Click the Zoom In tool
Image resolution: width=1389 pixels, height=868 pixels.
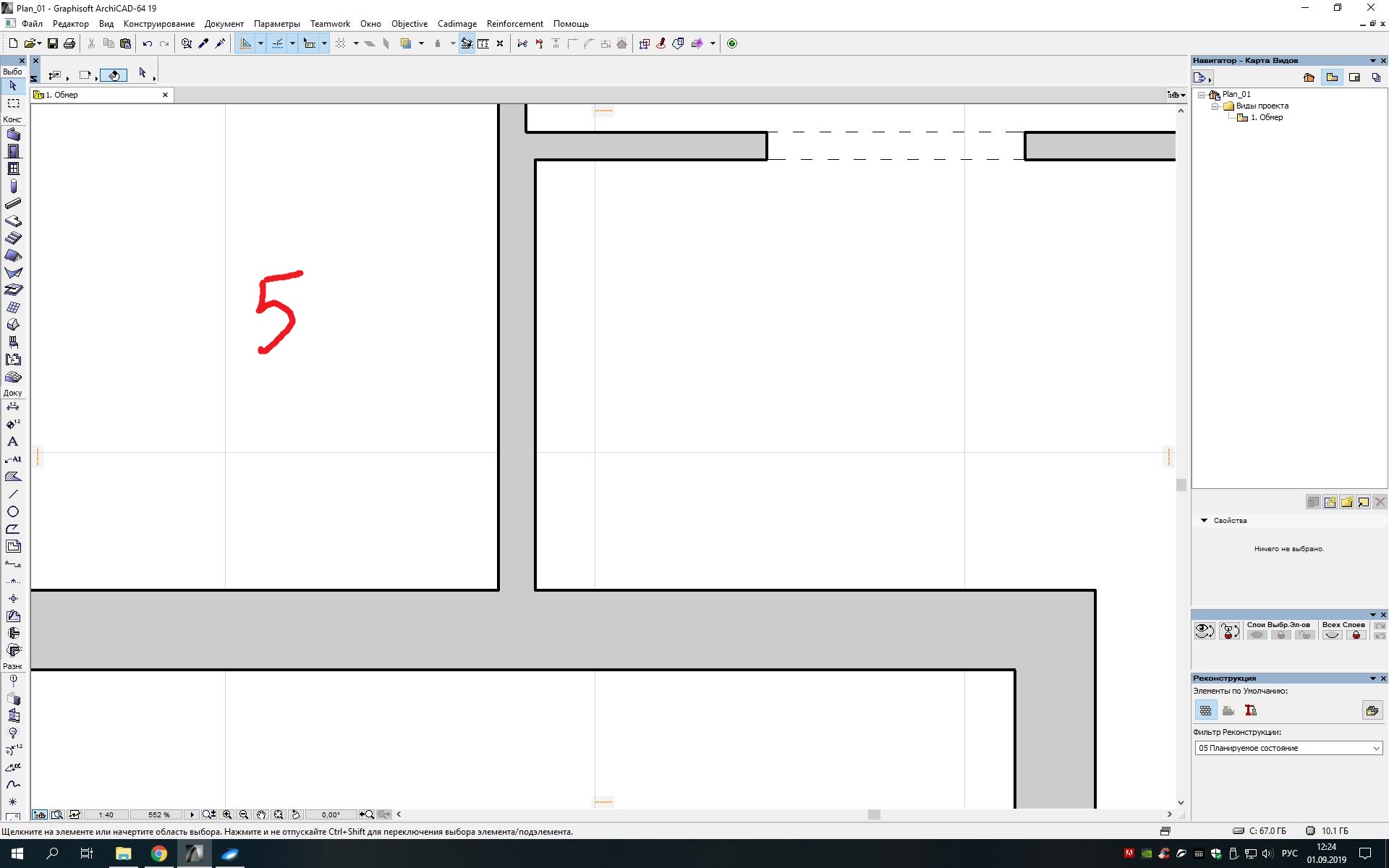coord(226,814)
